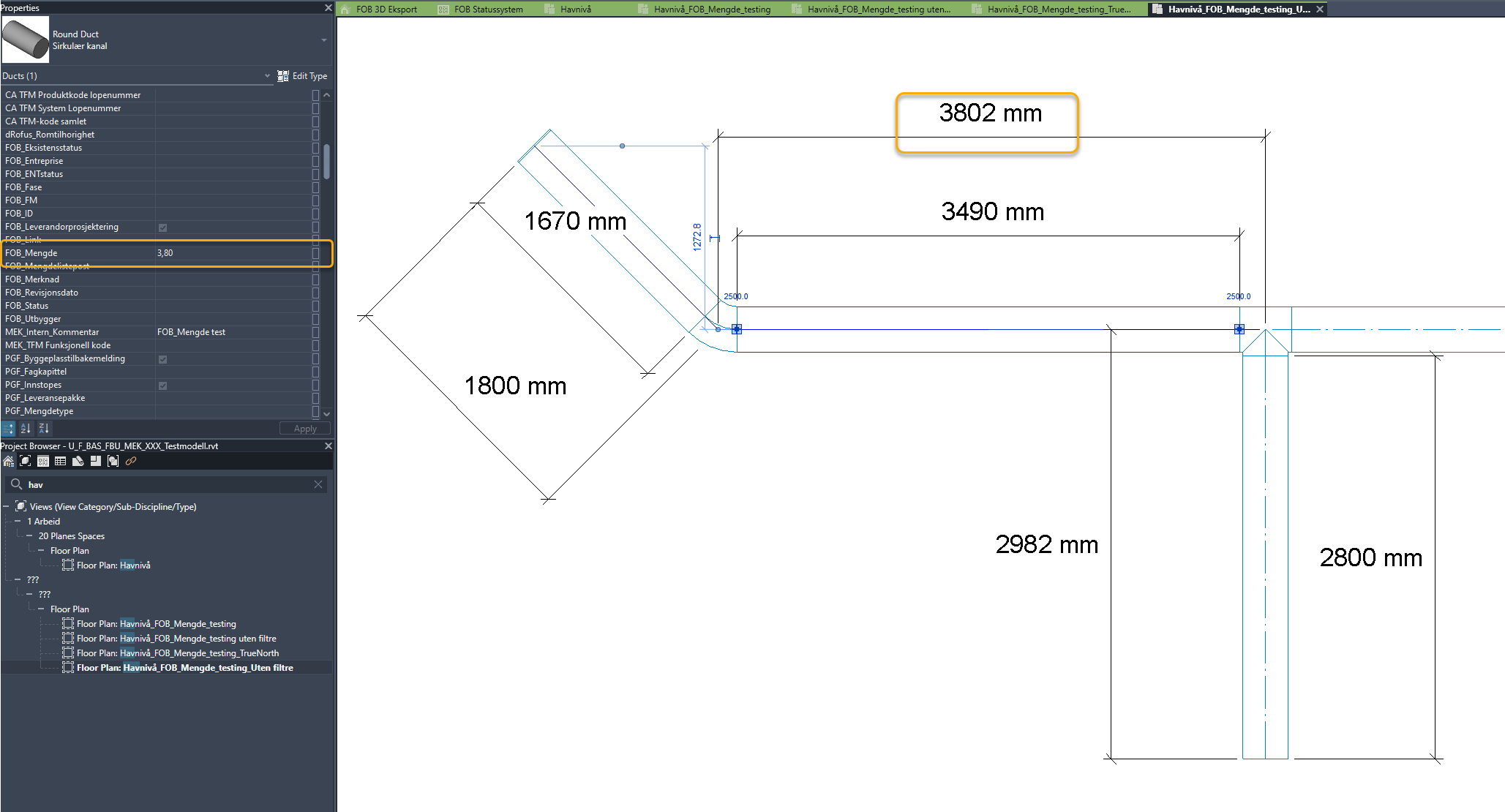Toggle PGF_Innstopes checkbox
1505x812 pixels.
(163, 386)
